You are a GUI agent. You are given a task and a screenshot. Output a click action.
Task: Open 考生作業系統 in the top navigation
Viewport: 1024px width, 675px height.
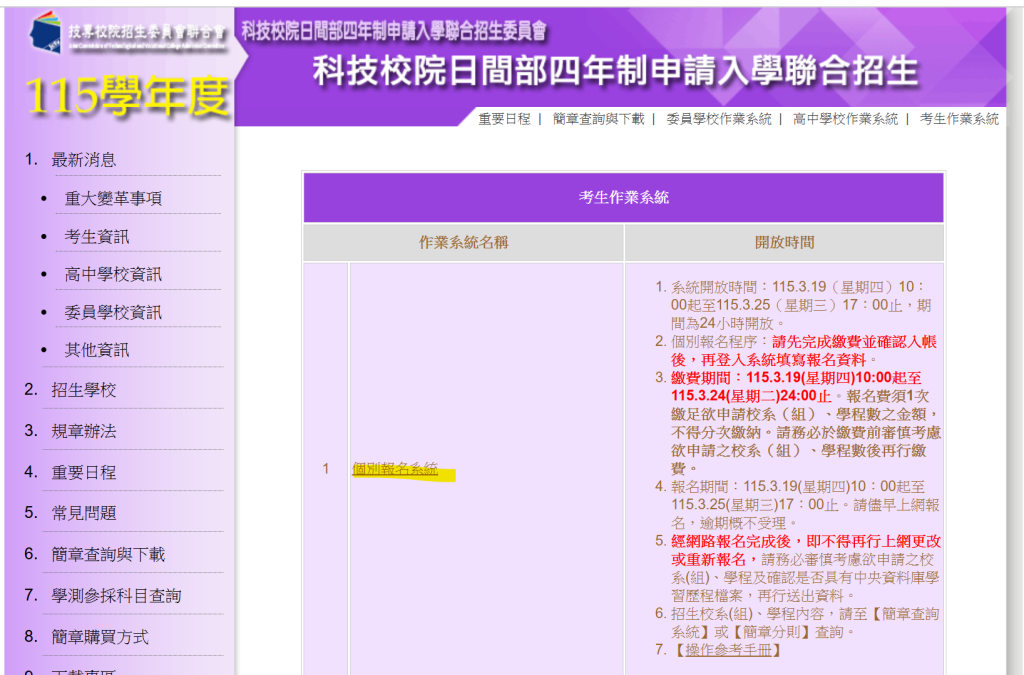coord(959,119)
